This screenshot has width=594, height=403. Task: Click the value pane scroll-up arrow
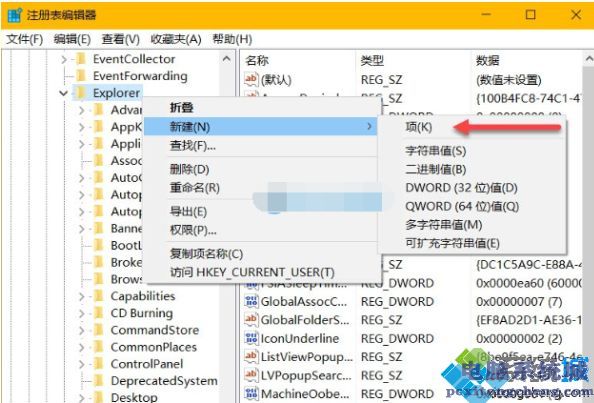click(588, 59)
